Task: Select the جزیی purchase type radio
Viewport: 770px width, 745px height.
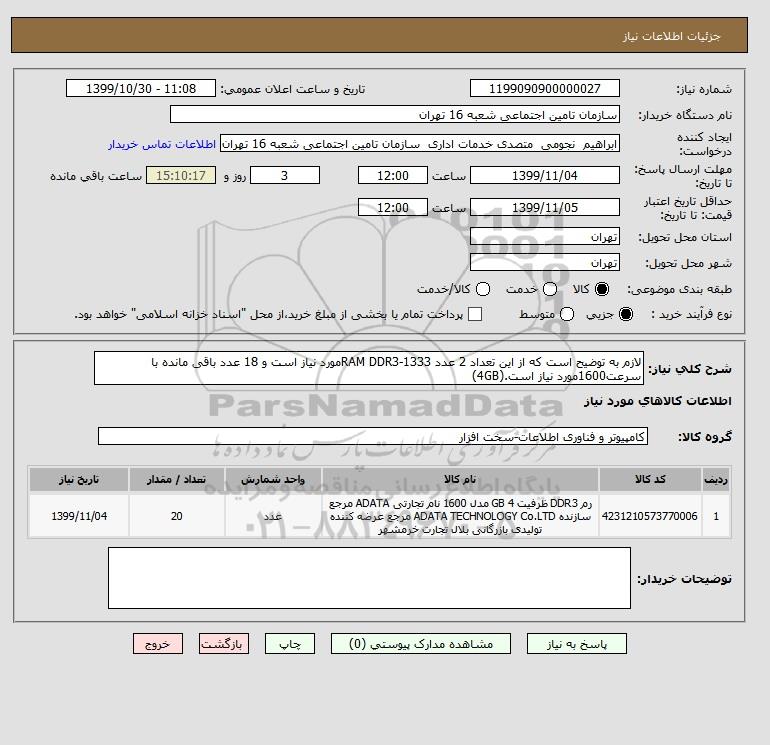Action: click(626, 314)
